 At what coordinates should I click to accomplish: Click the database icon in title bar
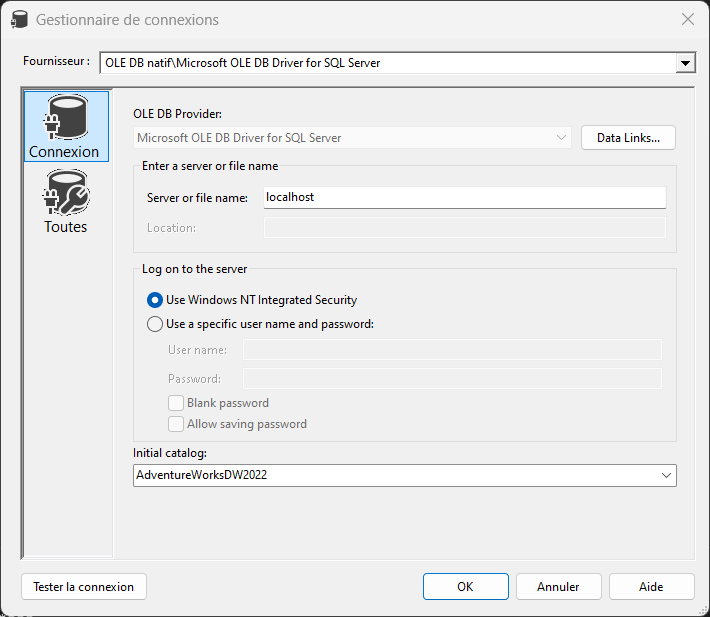click(19, 19)
